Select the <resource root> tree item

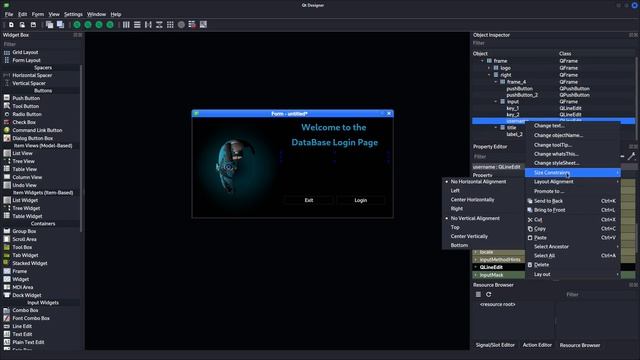click(498, 304)
